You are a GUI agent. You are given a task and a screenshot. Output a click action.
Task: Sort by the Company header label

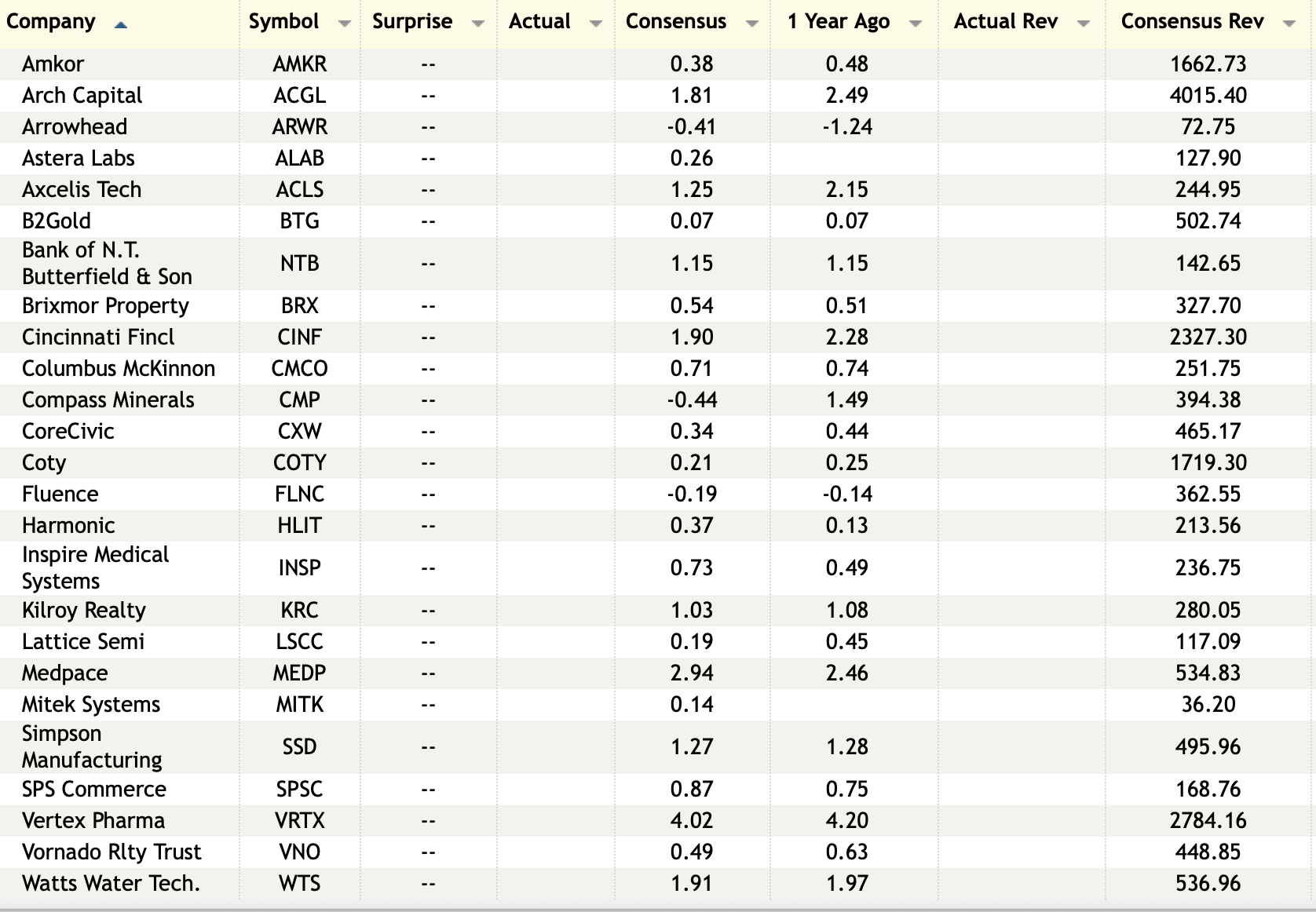[51, 22]
